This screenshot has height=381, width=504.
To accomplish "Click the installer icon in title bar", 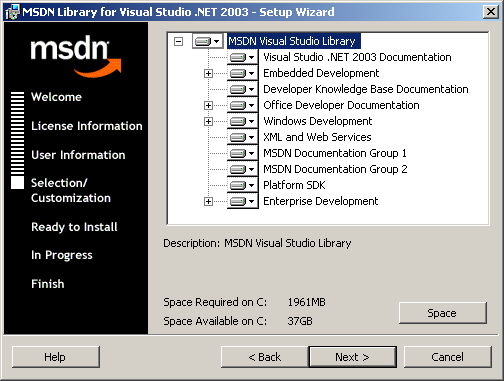I will tap(12, 12).
